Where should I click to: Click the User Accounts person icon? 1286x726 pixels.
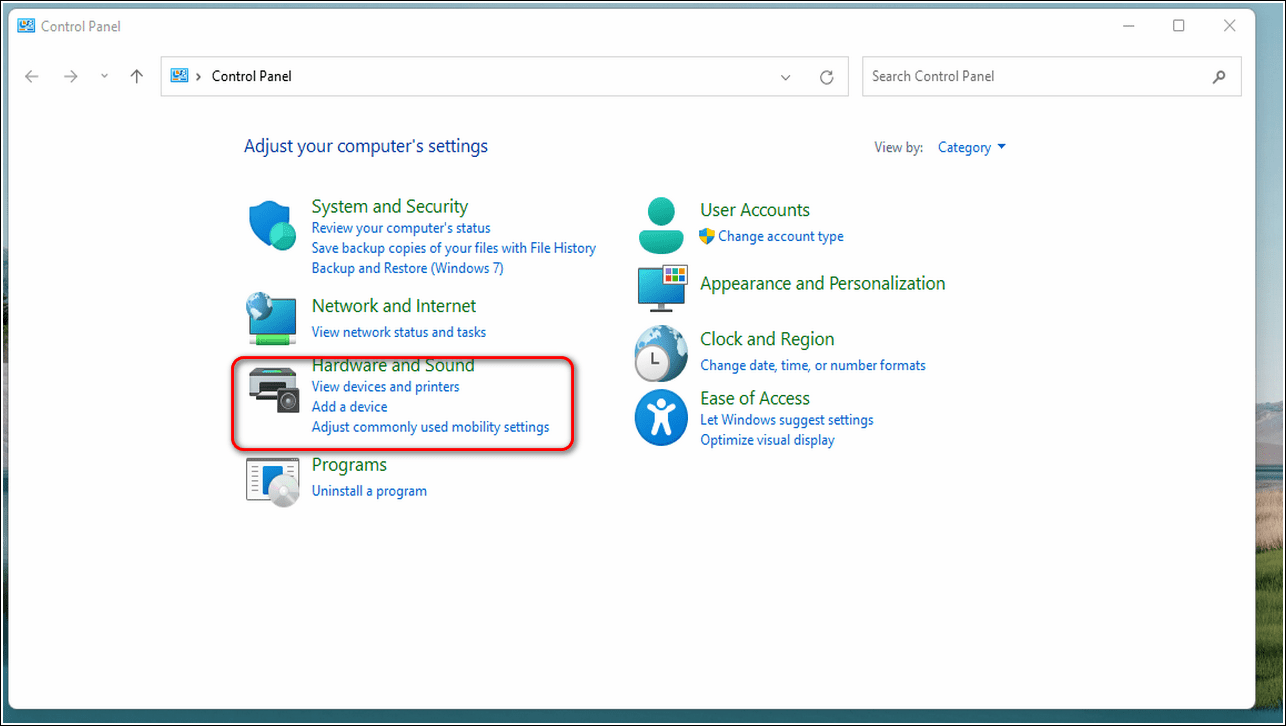point(660,225)
